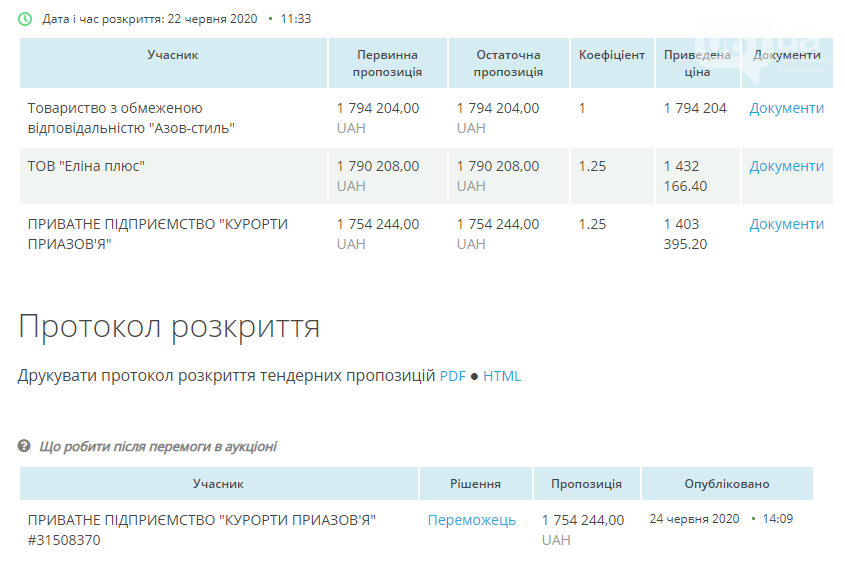Click the Переможець decision link

tap(472, 520)
